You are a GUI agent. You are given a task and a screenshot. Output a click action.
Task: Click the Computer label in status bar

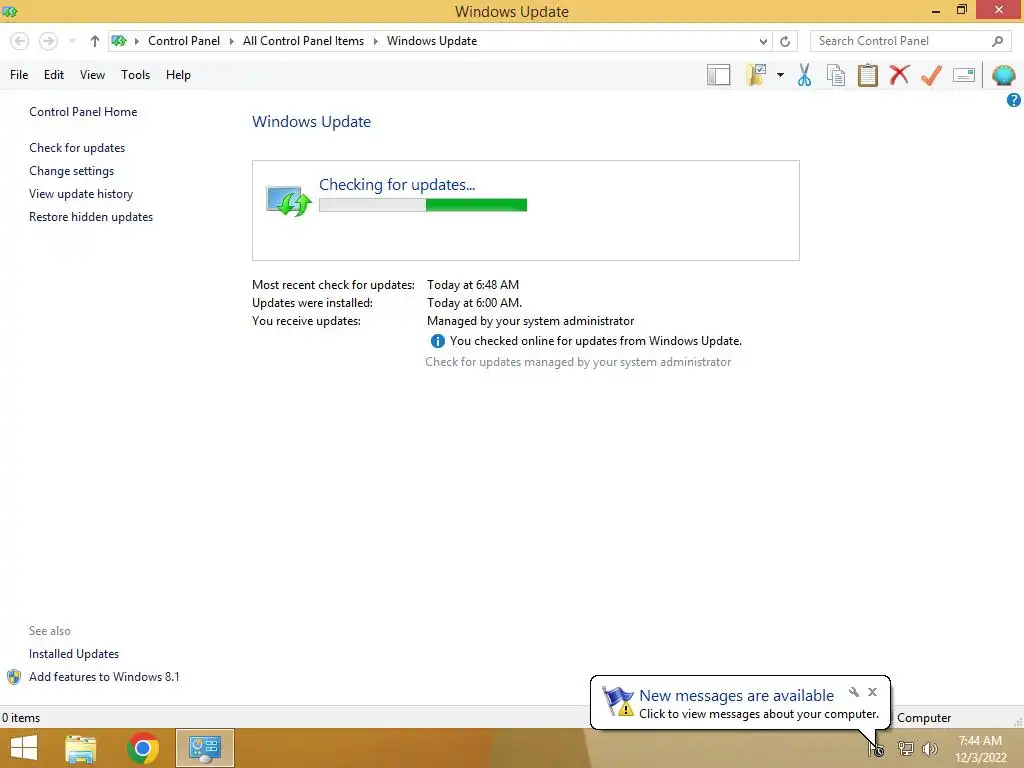point(924,718)
